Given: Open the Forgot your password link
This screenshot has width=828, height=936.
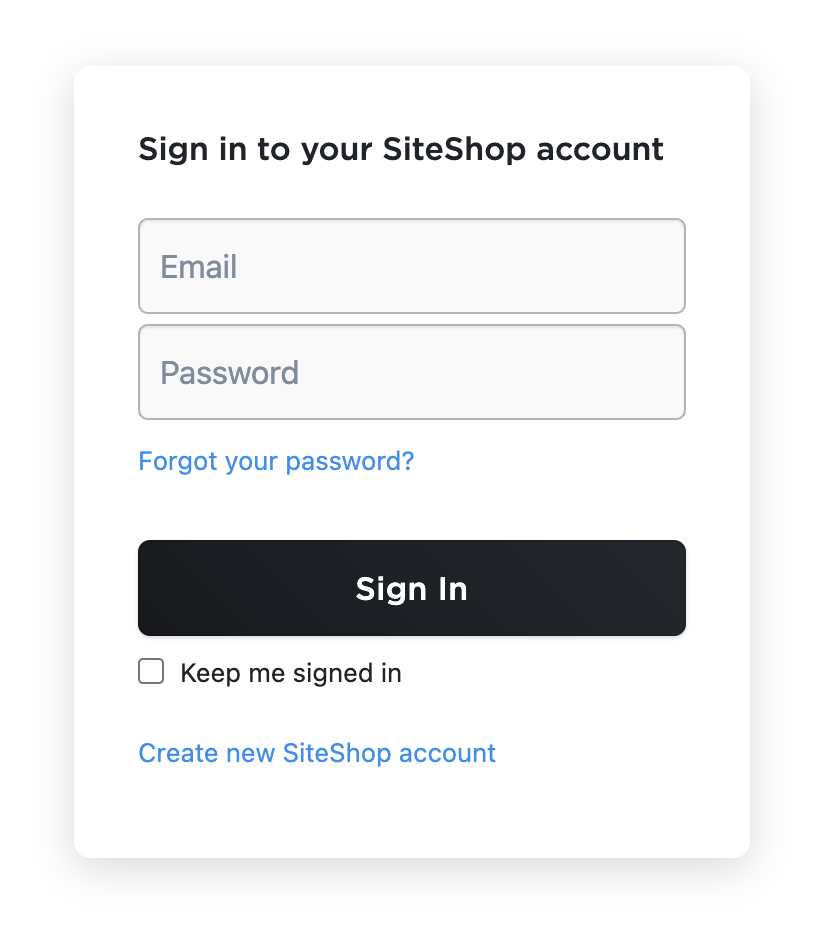Looking at the screenshot, I should 276,461.
